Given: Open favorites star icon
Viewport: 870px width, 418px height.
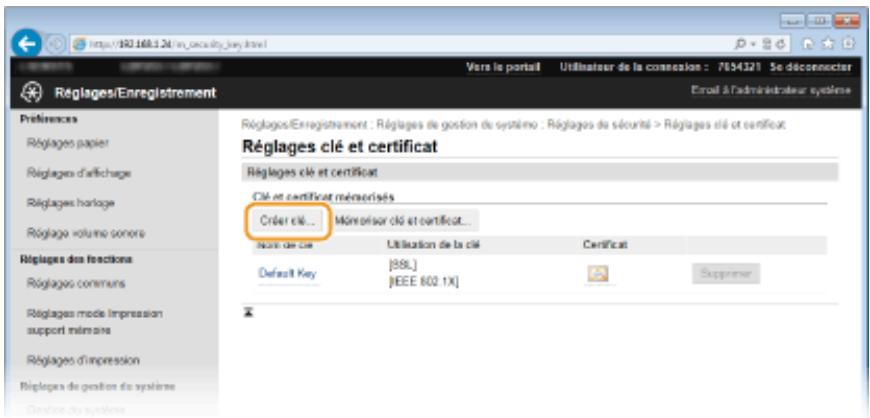Looking at the screenshot, I should click(827, 44).
